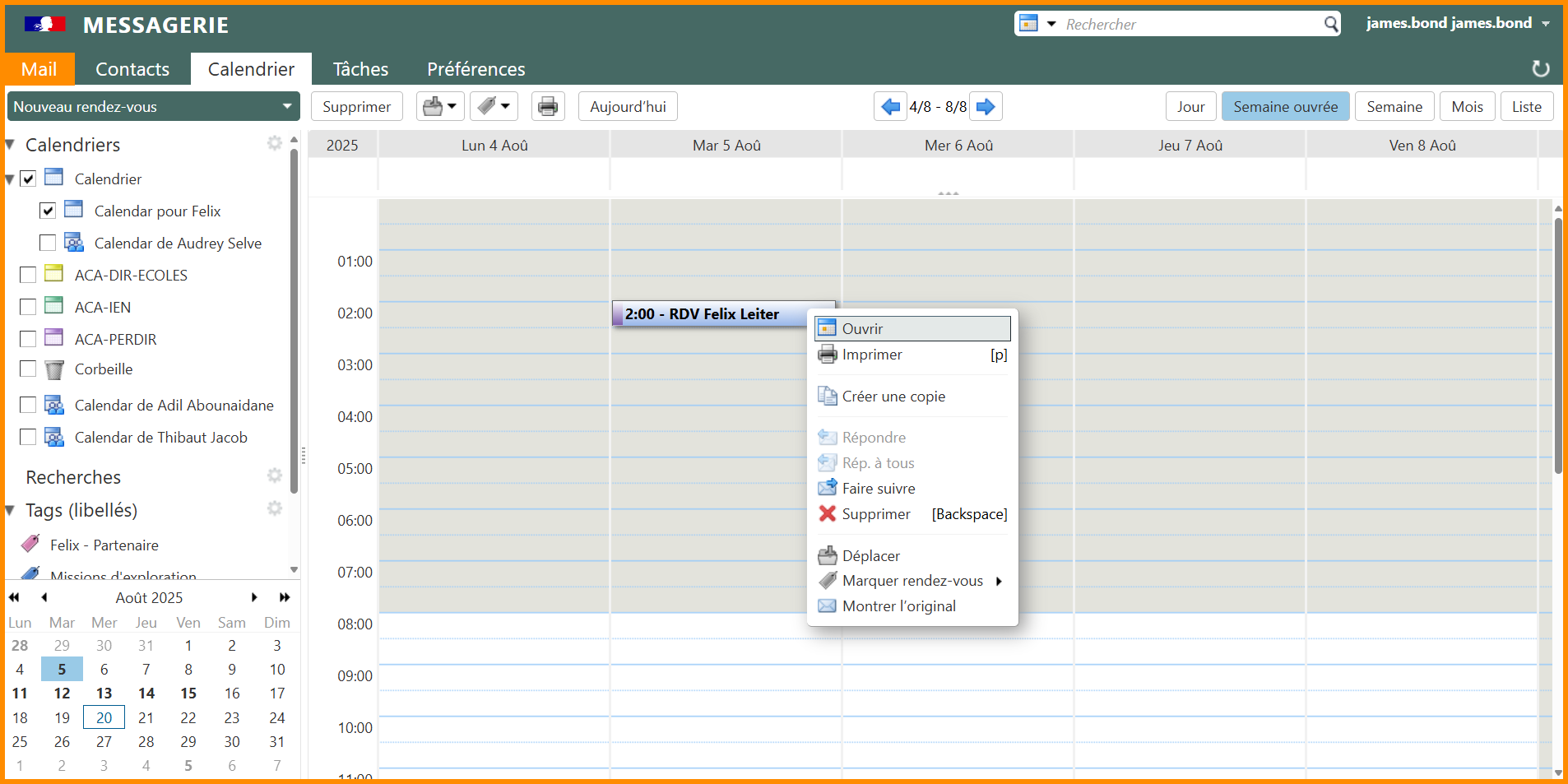Select the ACA-DIR-ECOLES yellow calendar color icon
This screenshot has width=1568, height=784.
pyautogui.click(x=54, y=274)
